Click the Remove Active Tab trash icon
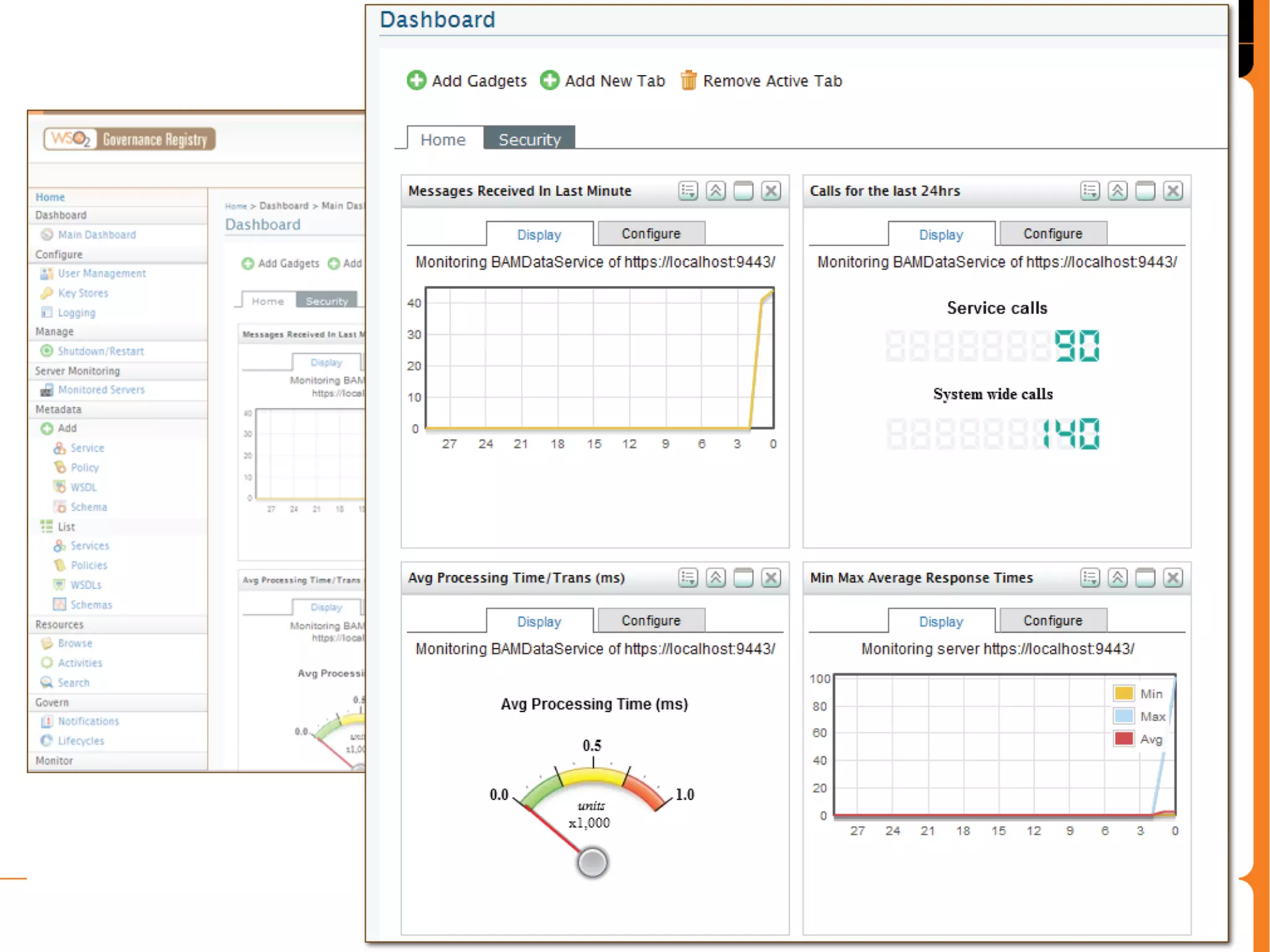Image resolution: width=1270 pixels, height=952 pixels. point(688,81)
